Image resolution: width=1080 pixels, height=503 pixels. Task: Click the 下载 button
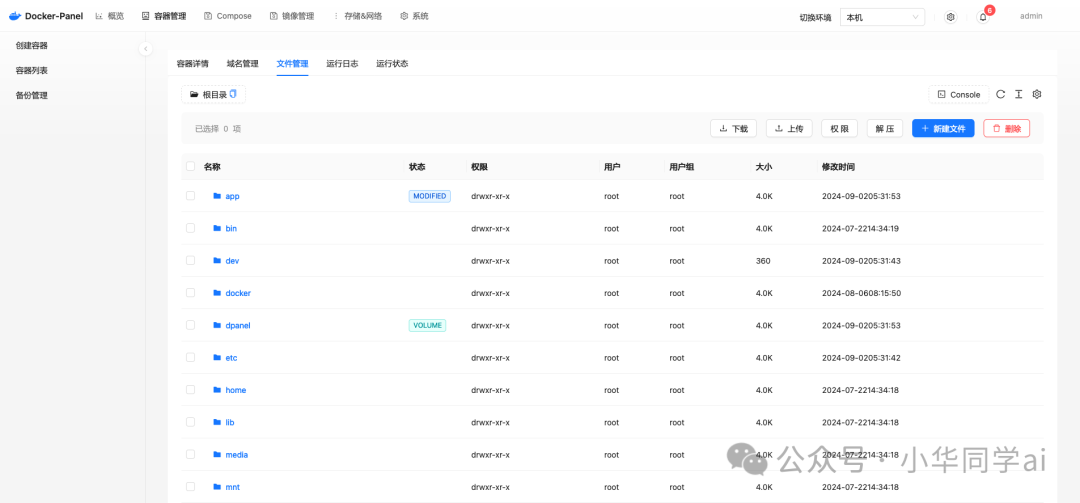(734, 128)
